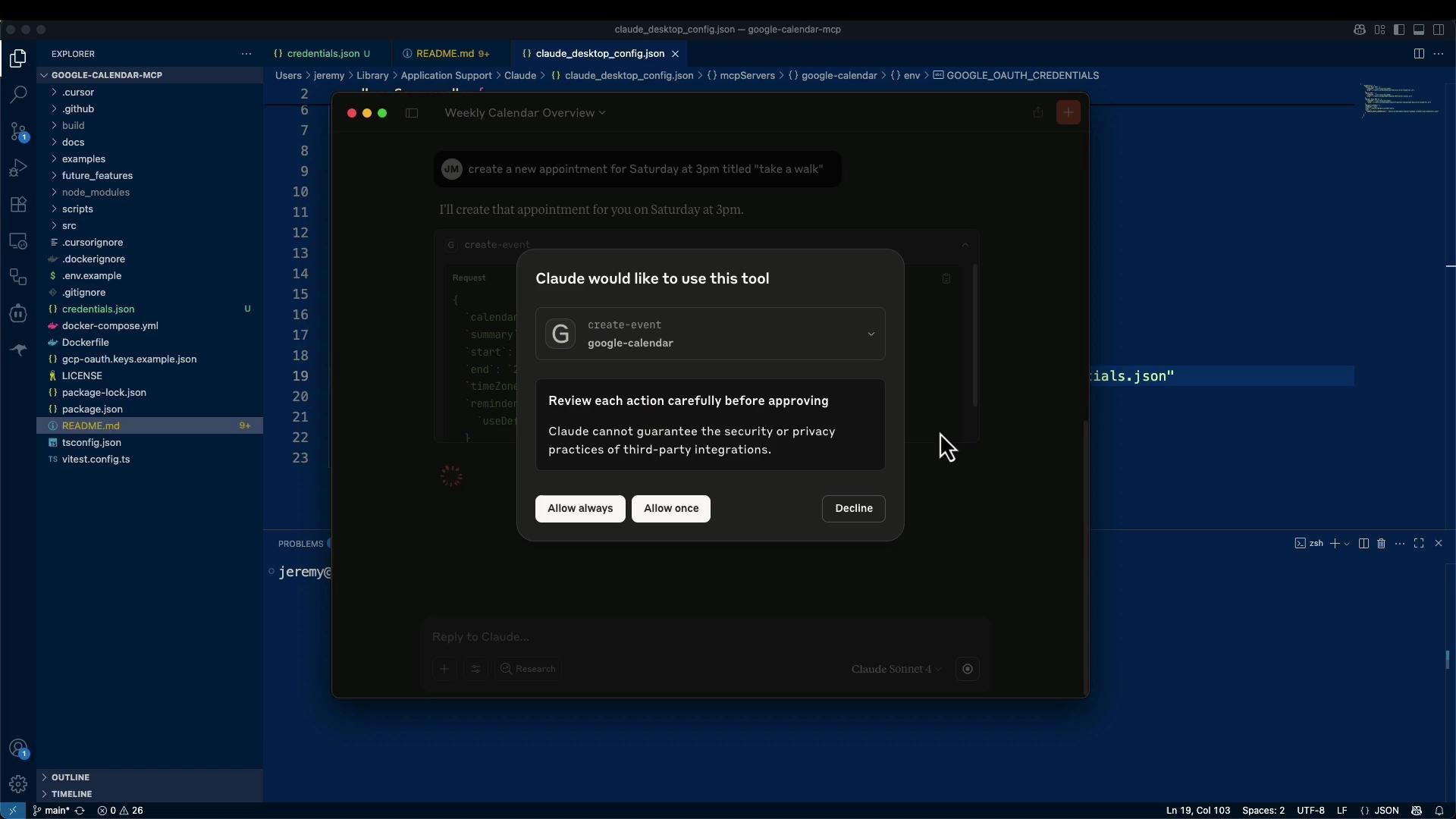Screen dimensions: 1456x819
Task: Expand the node_modules folder
Action: point(149,192)
